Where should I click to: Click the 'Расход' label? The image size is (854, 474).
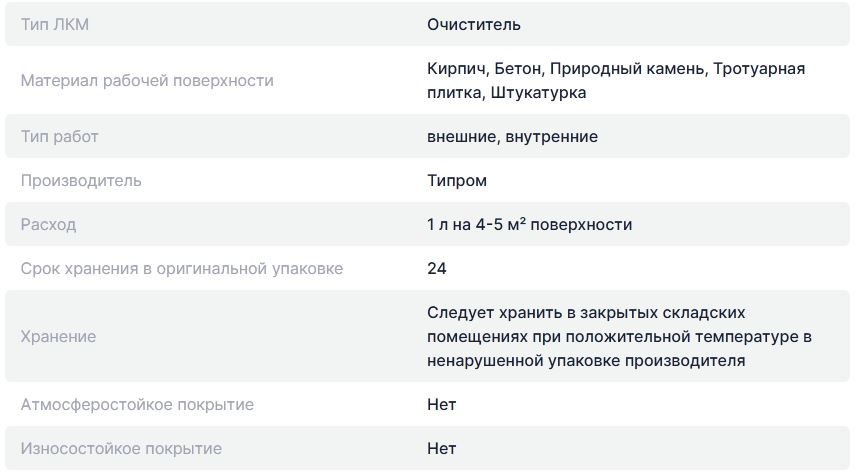(48, 224)
